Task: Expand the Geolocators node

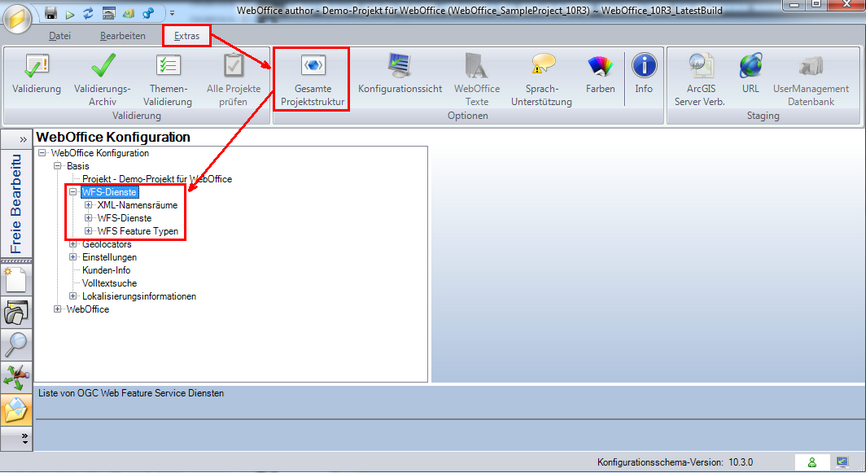Action: [73, 244]
